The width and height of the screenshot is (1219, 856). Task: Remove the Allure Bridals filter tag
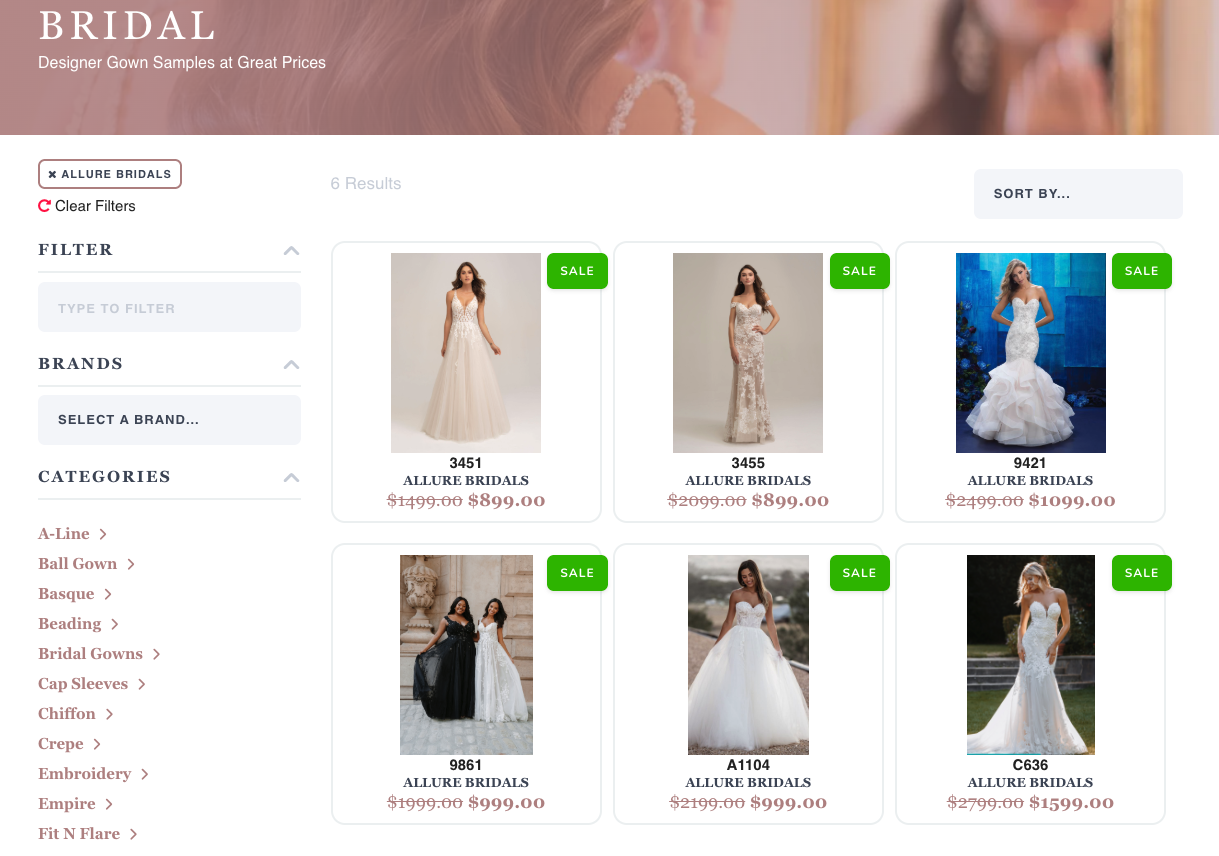[110, 174]
